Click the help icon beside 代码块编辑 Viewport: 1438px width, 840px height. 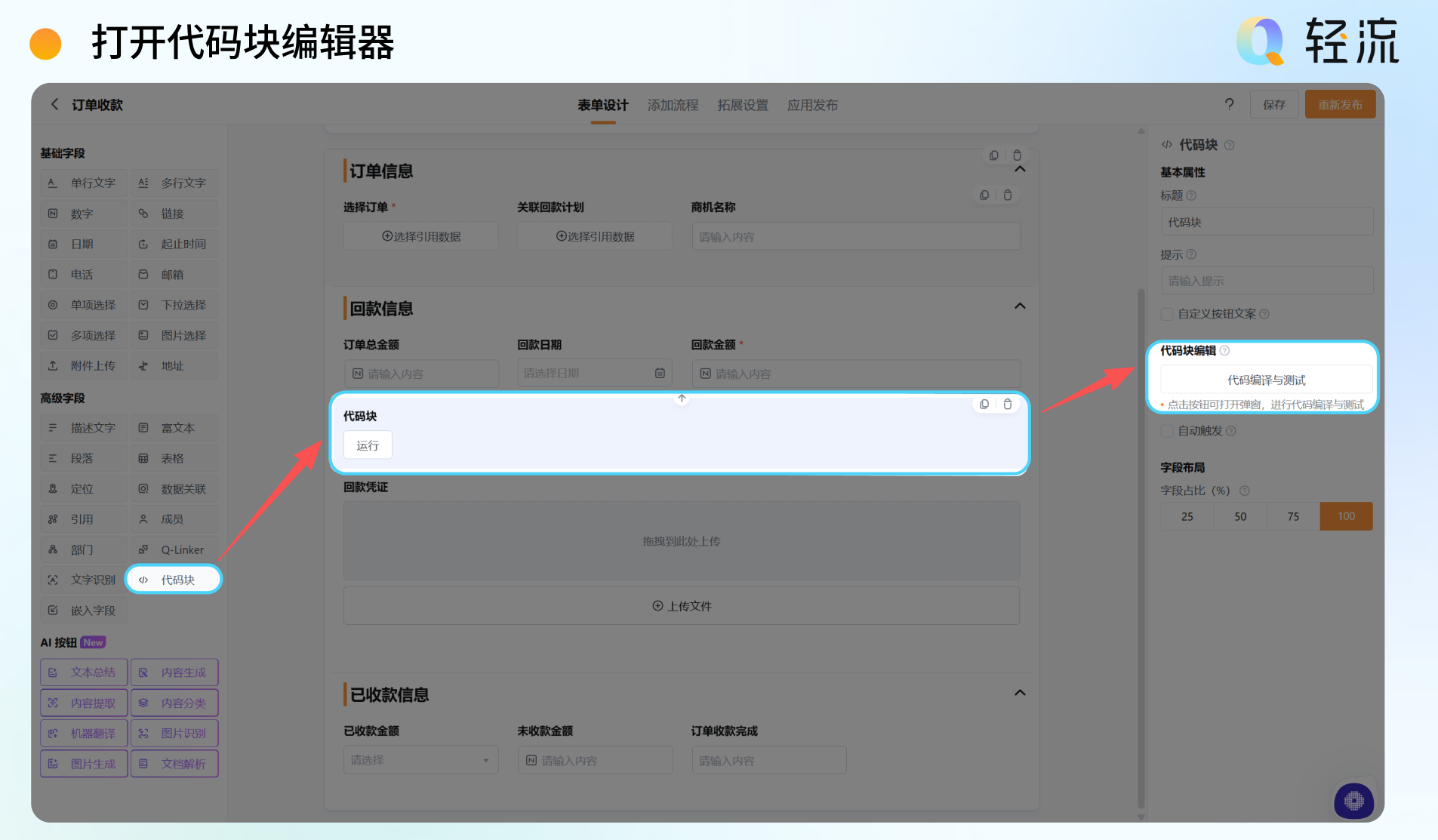click(1225, 350)
